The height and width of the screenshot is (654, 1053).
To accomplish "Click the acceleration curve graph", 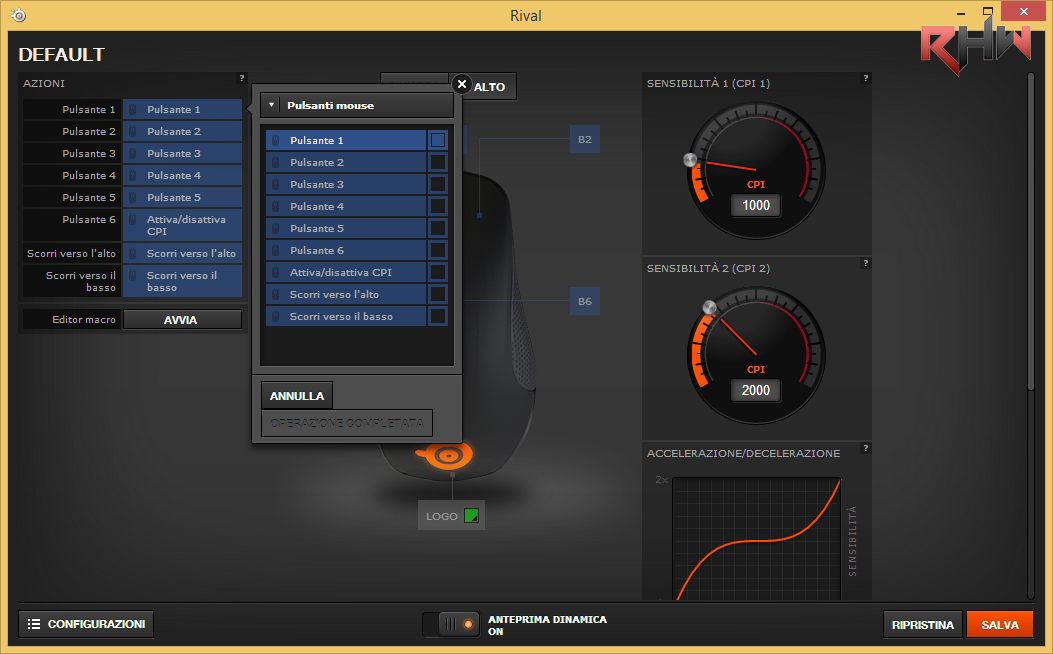I will [757, 539].
